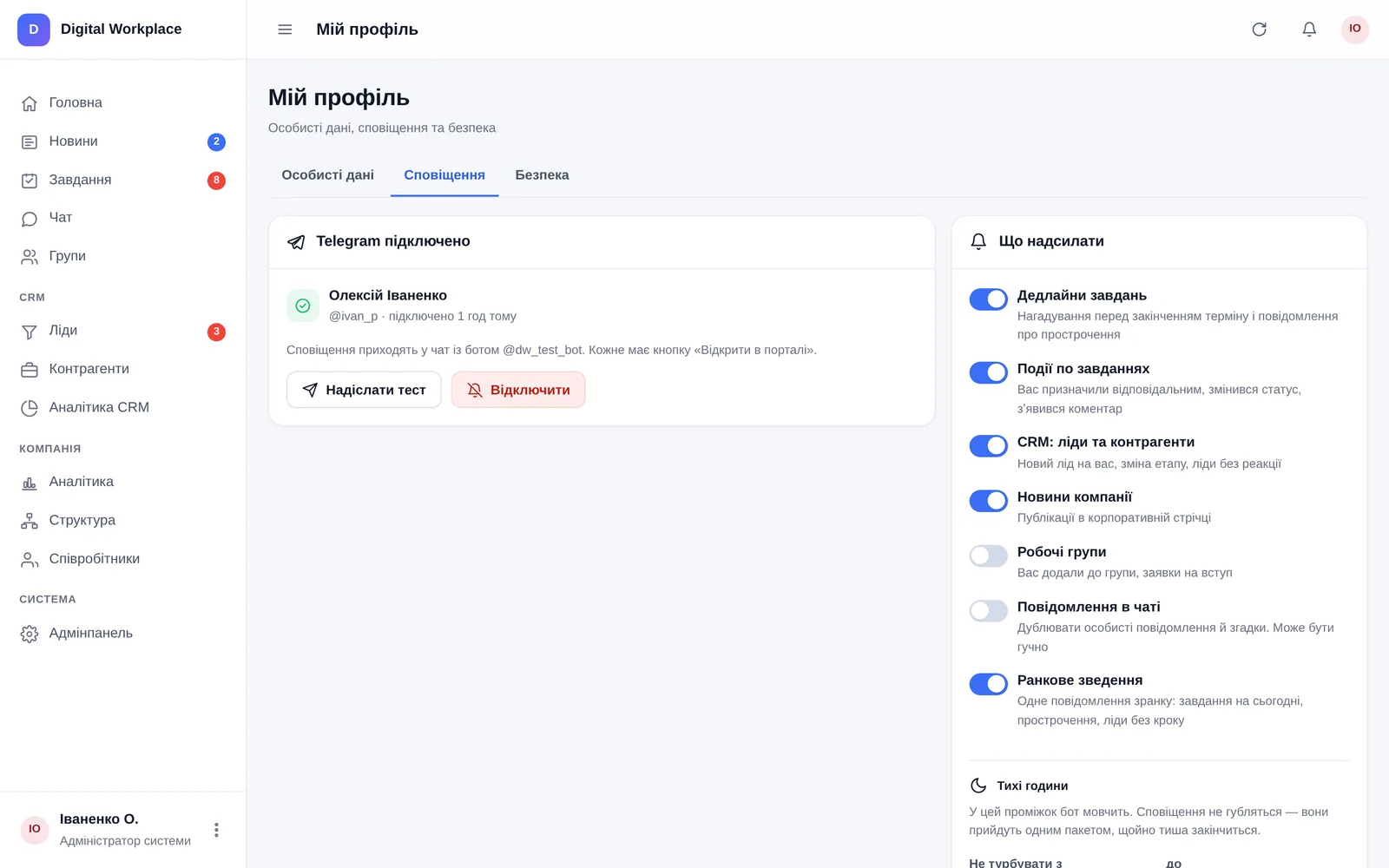This screenshot has height=868, width=1389.
Task: Turn off CRM: ліди та контрагенти toggle
Action: [988, 446]
